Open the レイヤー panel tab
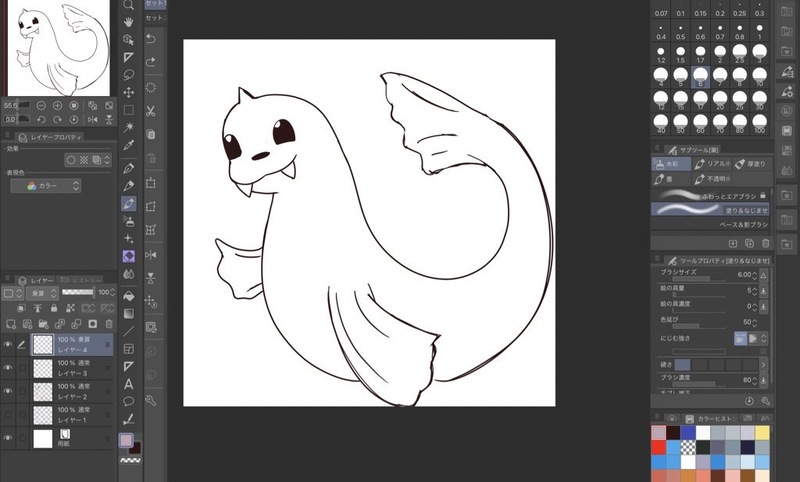The width and height of the screenshot is (800, 482). (36, 281)
